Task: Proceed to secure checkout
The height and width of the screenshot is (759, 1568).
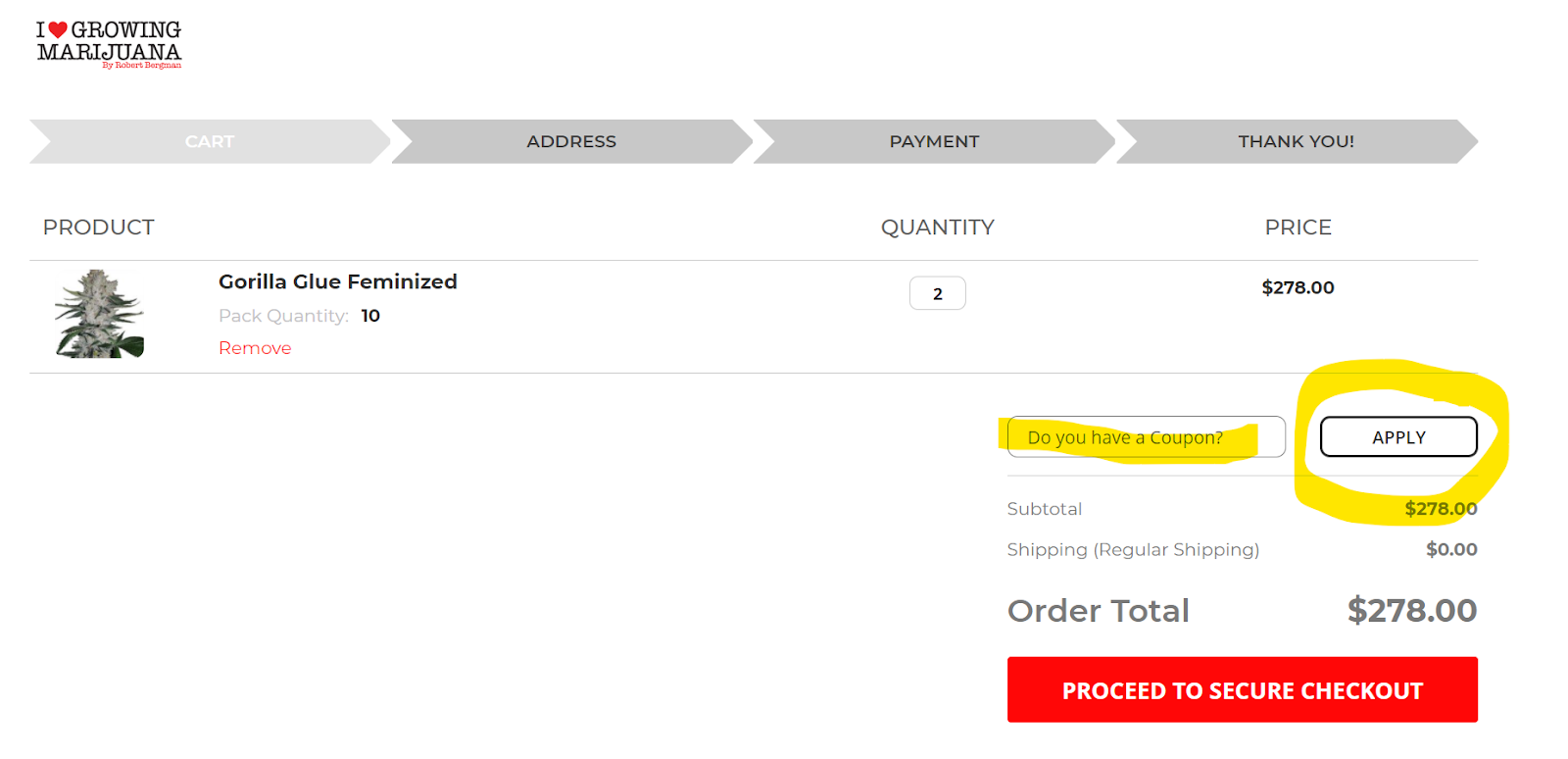Action: tap(1243, 690)
